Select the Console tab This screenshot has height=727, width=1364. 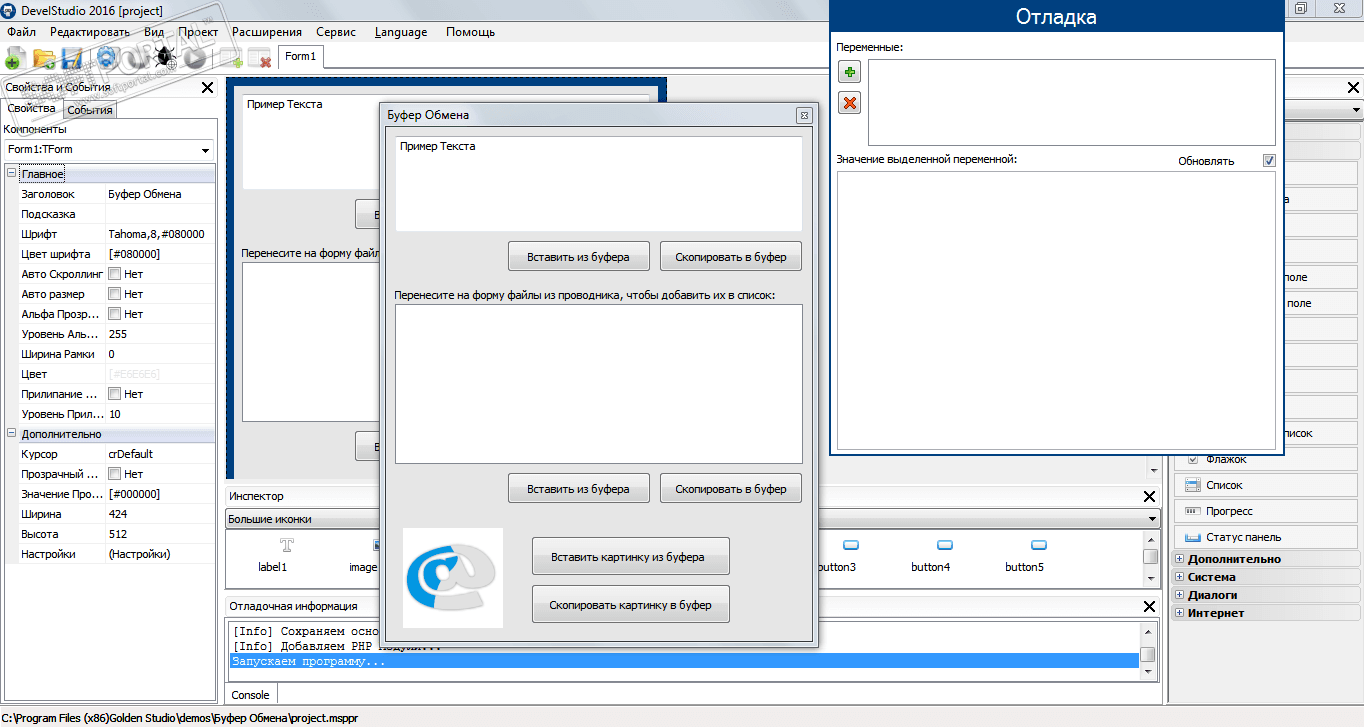pos(251,695)
